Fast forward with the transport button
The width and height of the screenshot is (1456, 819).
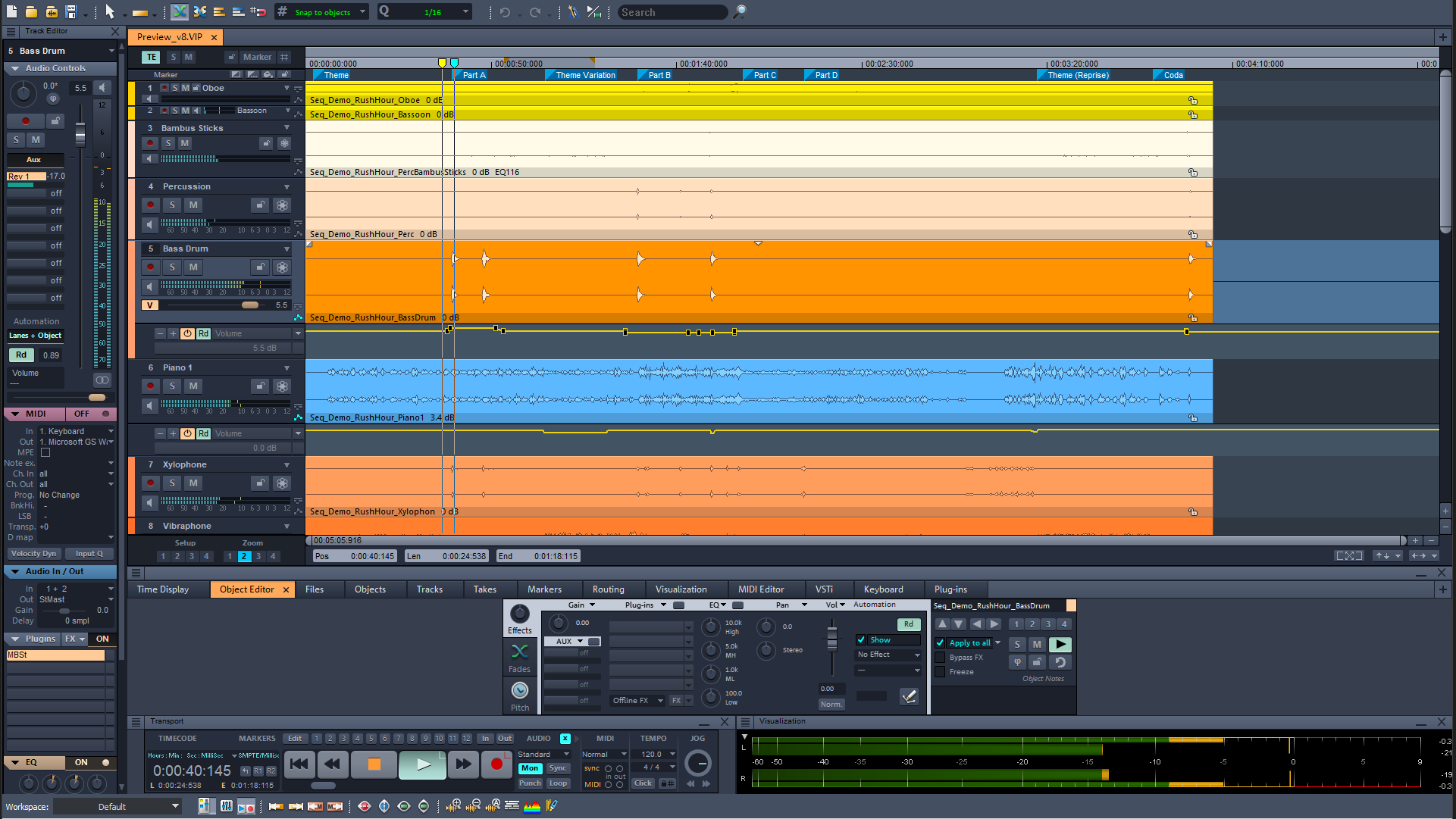pos(463,764)
